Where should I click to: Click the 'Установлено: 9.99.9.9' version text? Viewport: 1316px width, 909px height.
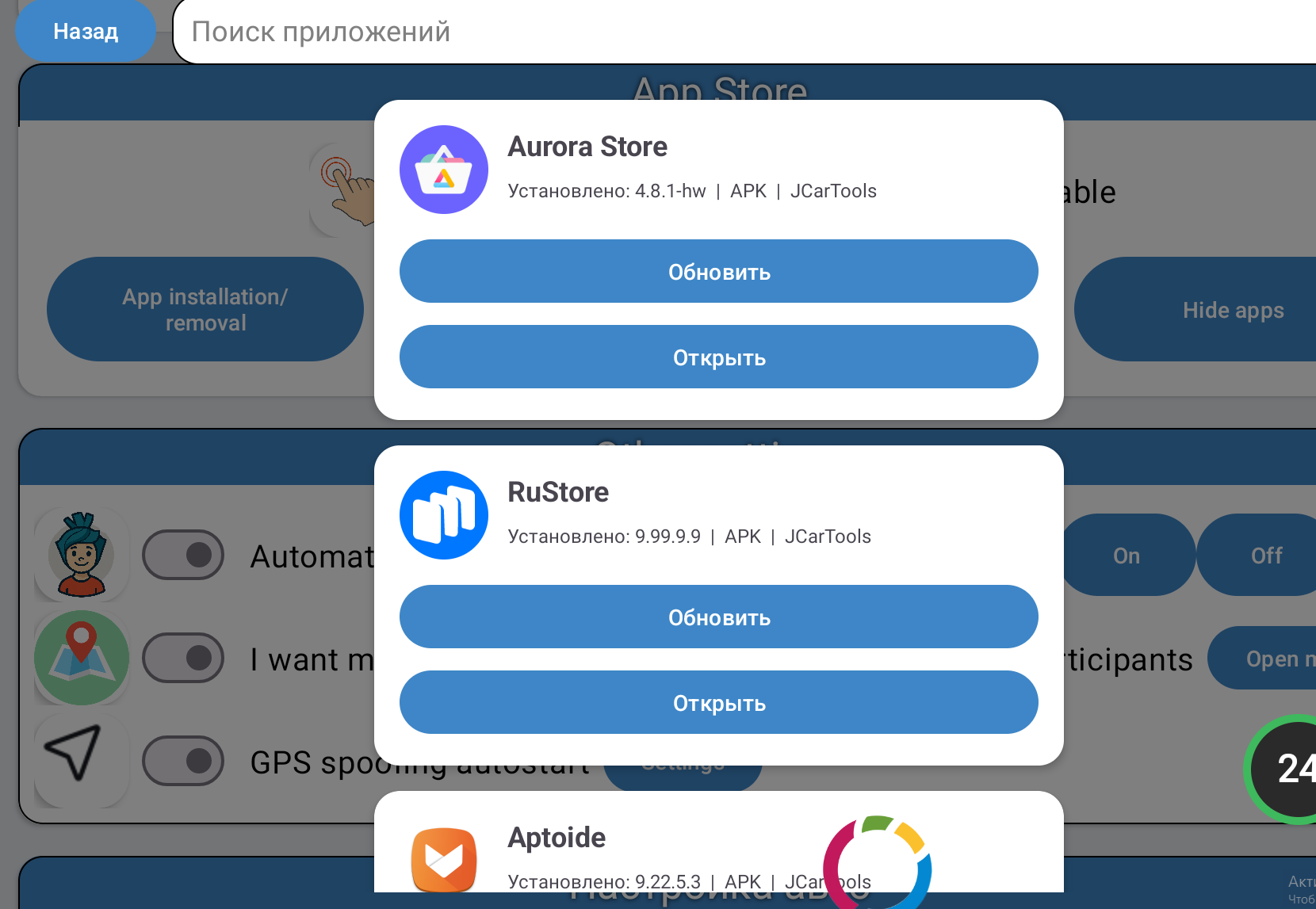(604, 537)
